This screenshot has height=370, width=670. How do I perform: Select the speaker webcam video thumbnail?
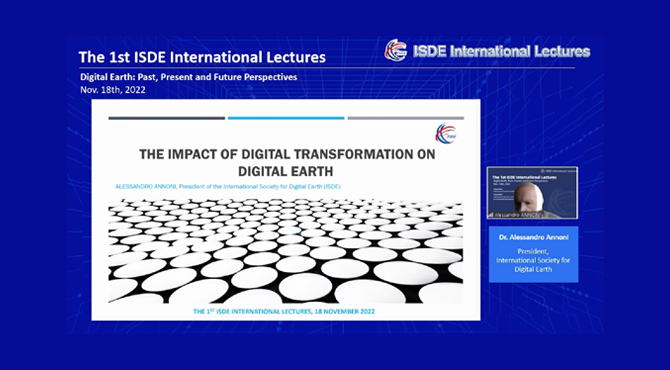[x=532, y=193]
